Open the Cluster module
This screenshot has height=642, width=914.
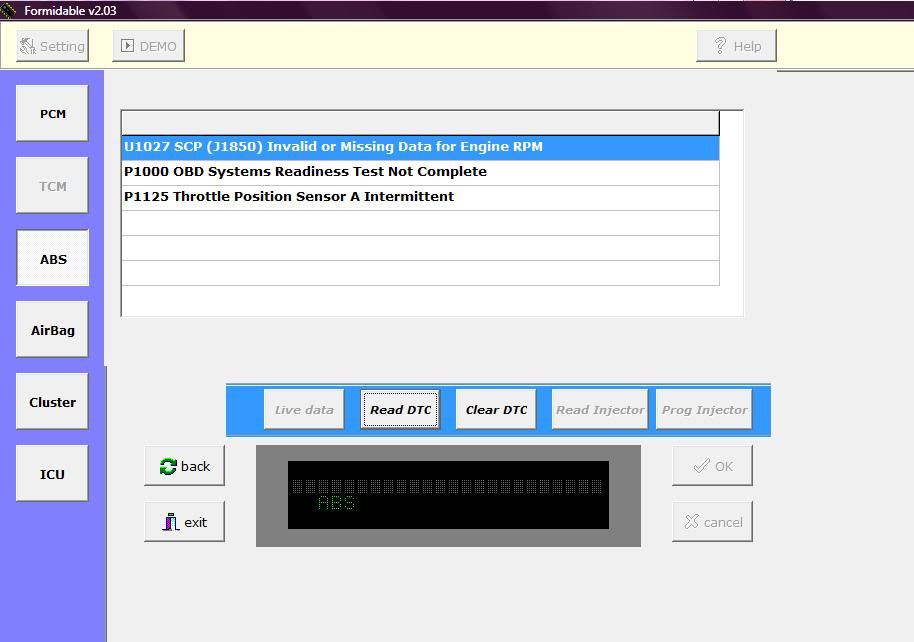(x=53, y=402)
